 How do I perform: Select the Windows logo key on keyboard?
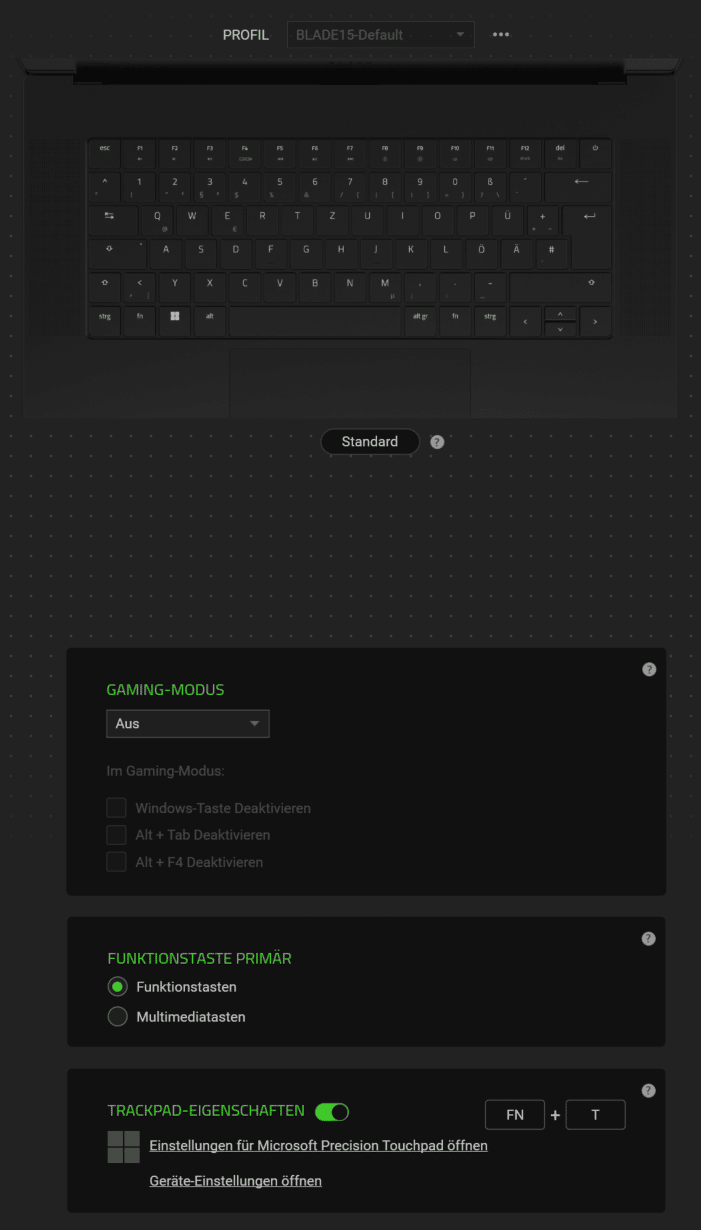click(x=175, y=316)
